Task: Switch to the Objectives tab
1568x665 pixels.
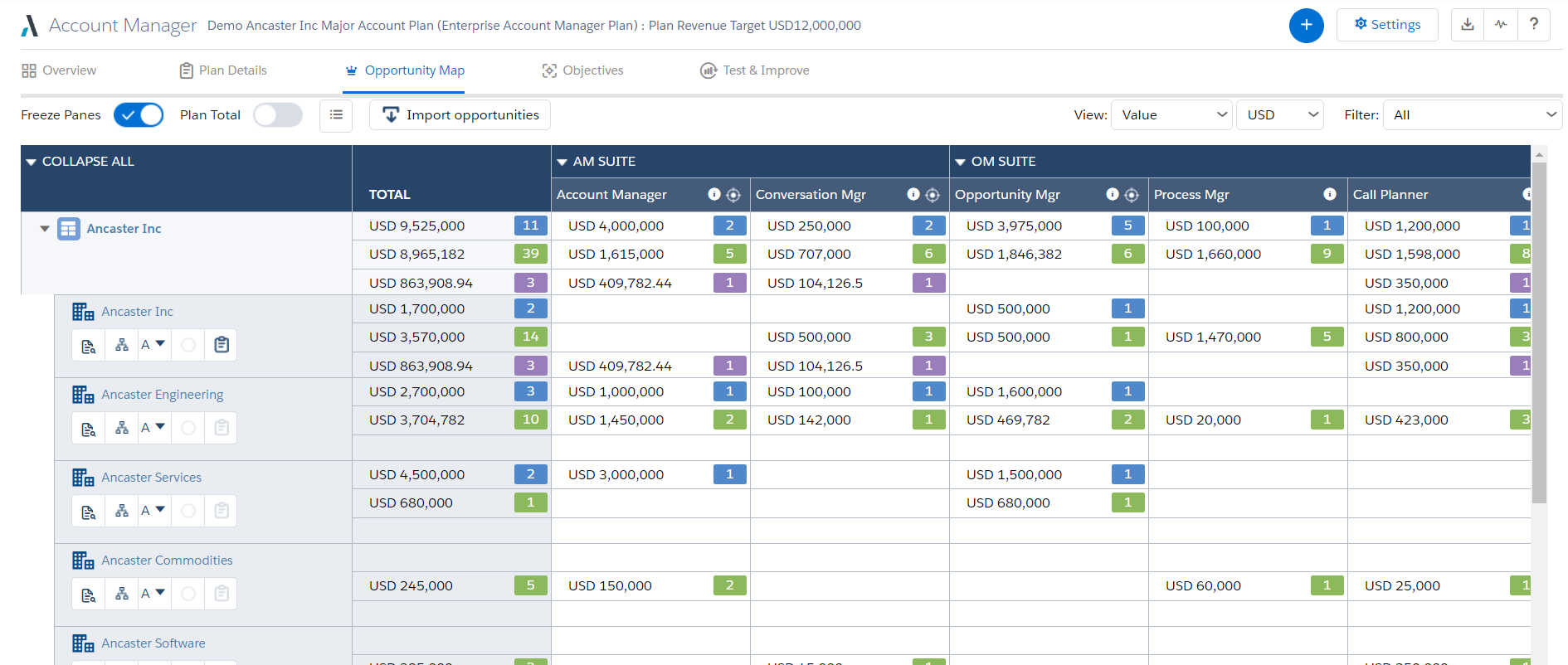Action: click(x=582, y=70)
